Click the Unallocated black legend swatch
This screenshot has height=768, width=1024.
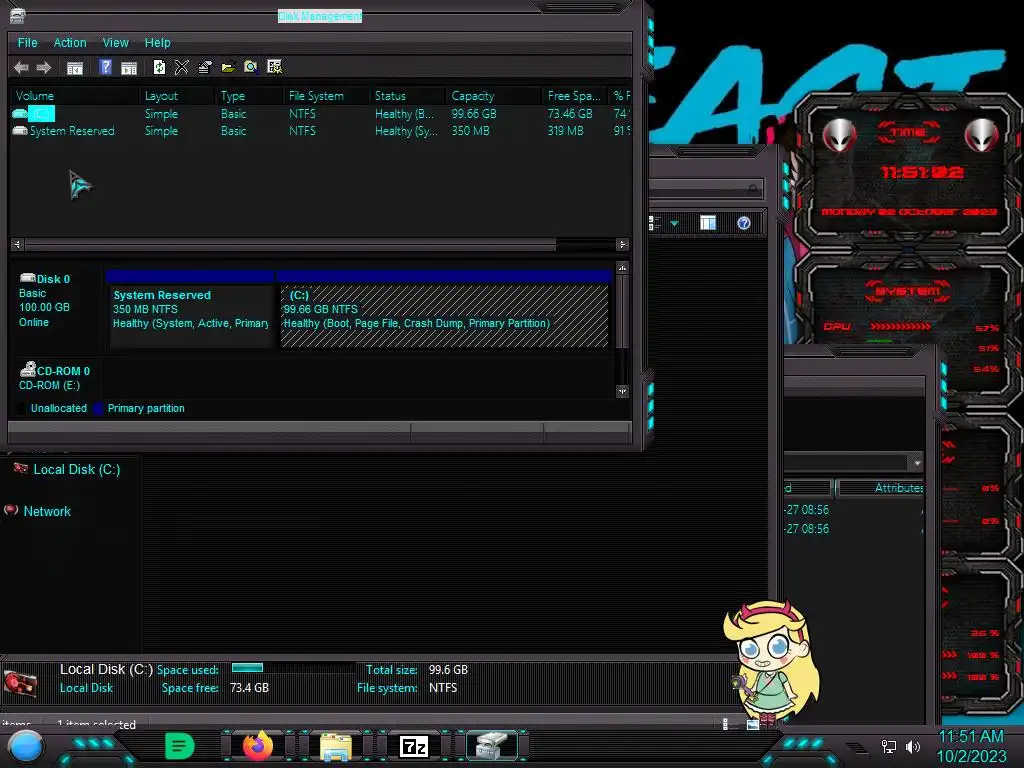pos(20,408)
